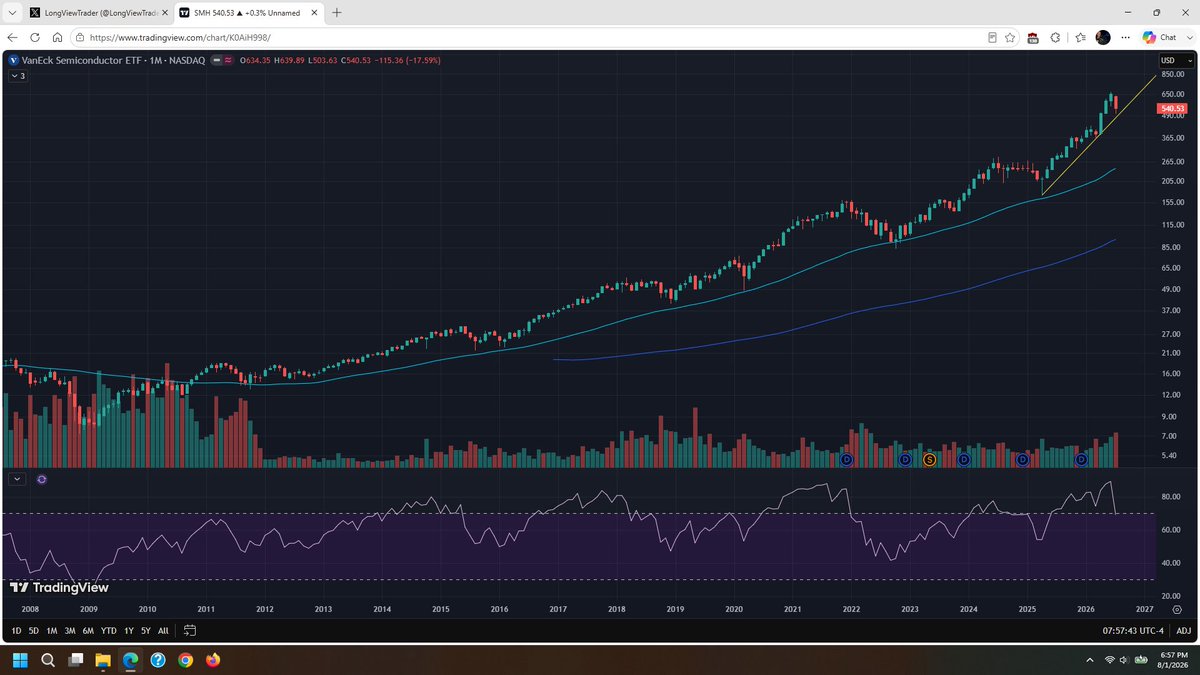This screenshot has height=675, width=1200.
Task: Open immersive reader view icon
Action: 993,37
